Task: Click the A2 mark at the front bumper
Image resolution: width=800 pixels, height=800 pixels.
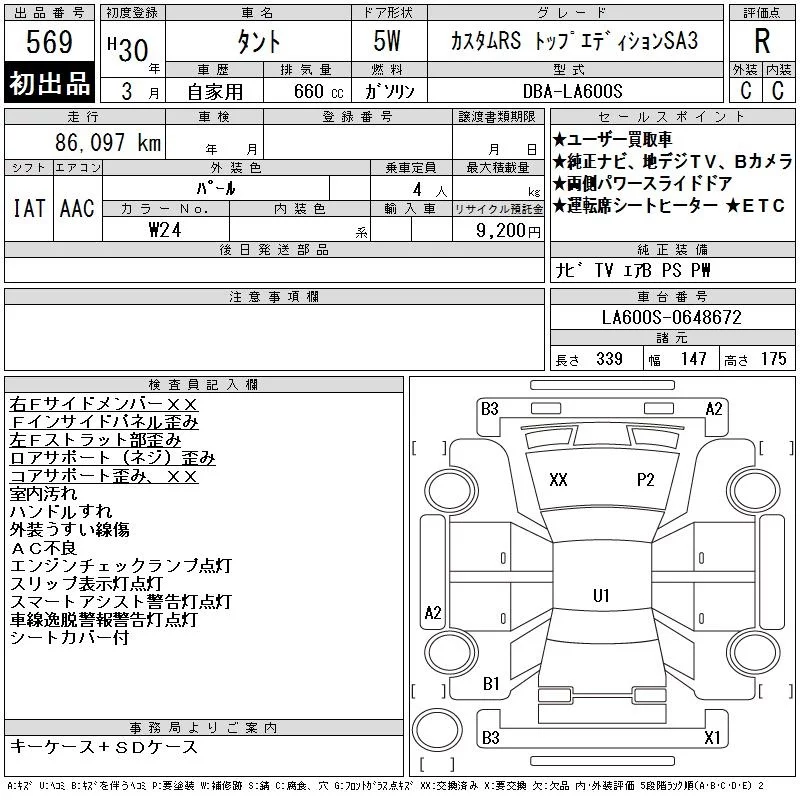Action: click(714, 409)
